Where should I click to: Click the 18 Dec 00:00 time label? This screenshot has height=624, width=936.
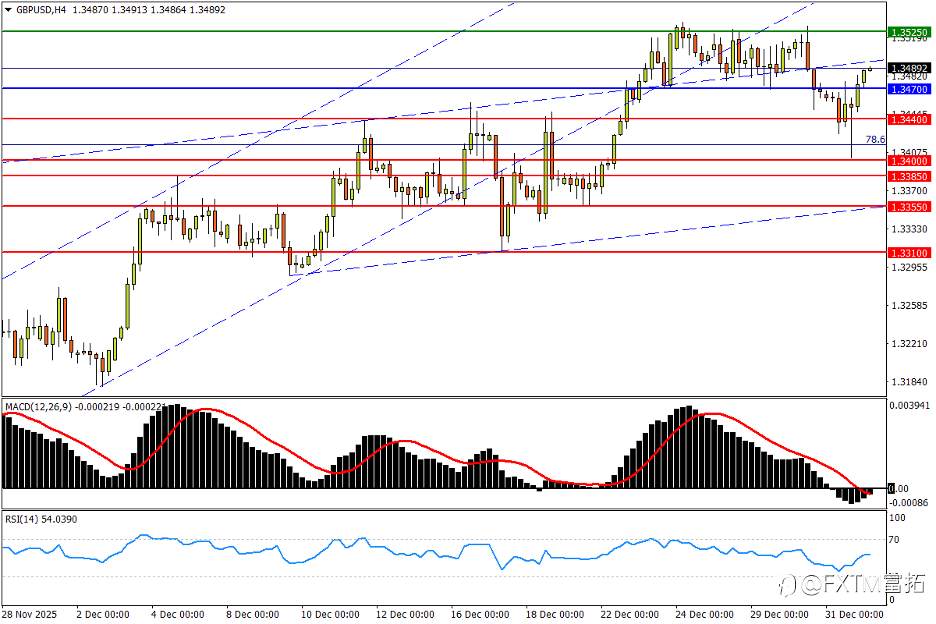point(555,614)
